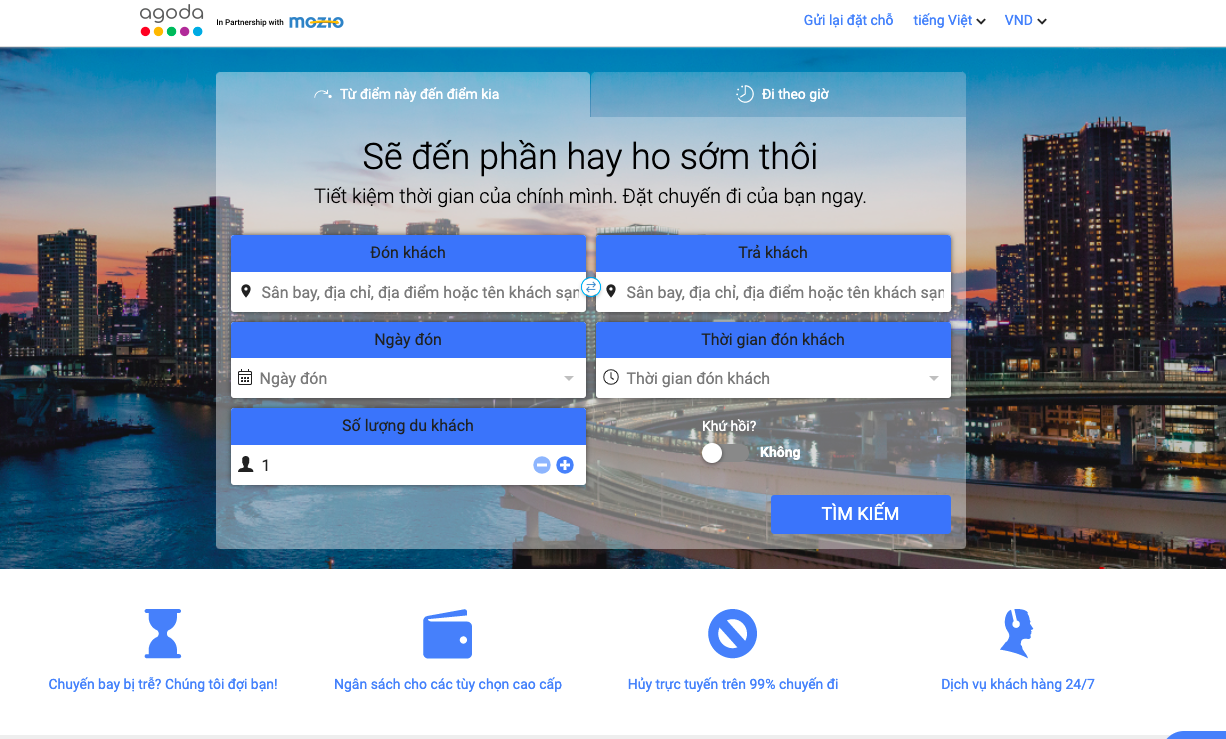Image resolution: width=1226 pixels, height=739 pixels.
Task: Expand the Thời gian đón khách time dropdown
Action: (x=936, y=378)
